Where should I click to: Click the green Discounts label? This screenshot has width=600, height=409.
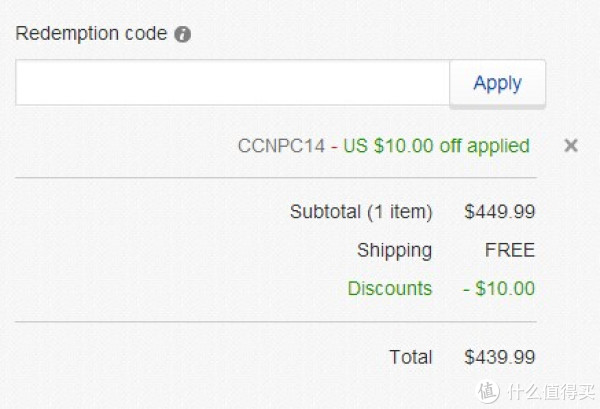390,288
